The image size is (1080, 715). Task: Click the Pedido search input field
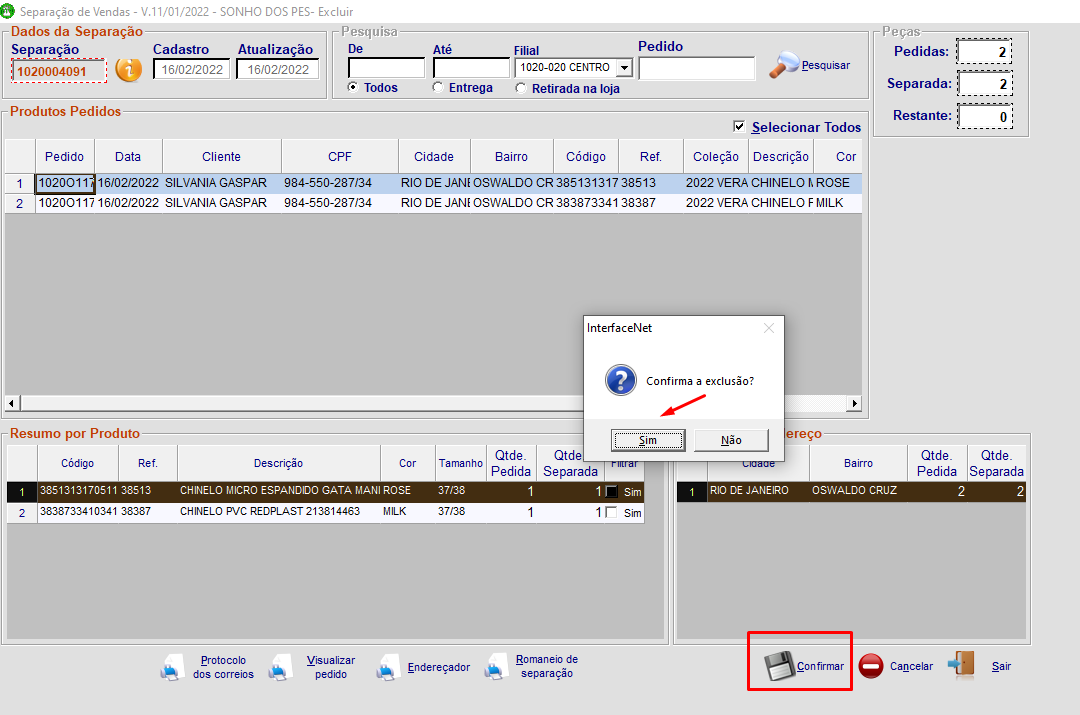click(x=696, y=68)
